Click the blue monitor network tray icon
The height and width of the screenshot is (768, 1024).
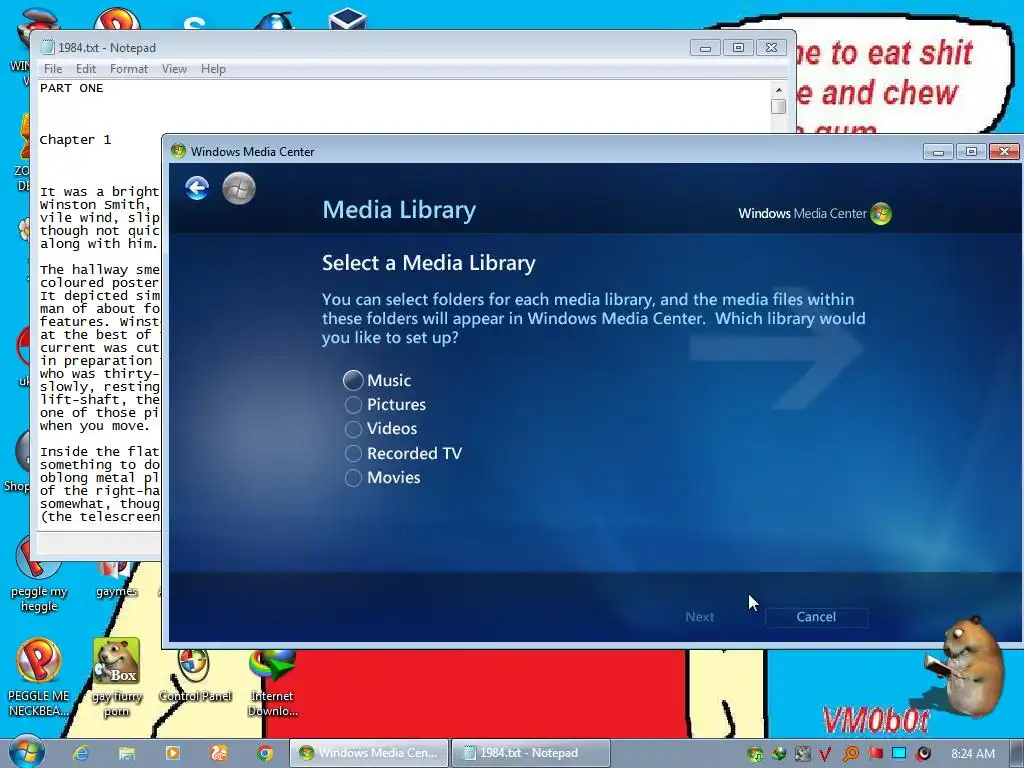(x=899, y=754)
